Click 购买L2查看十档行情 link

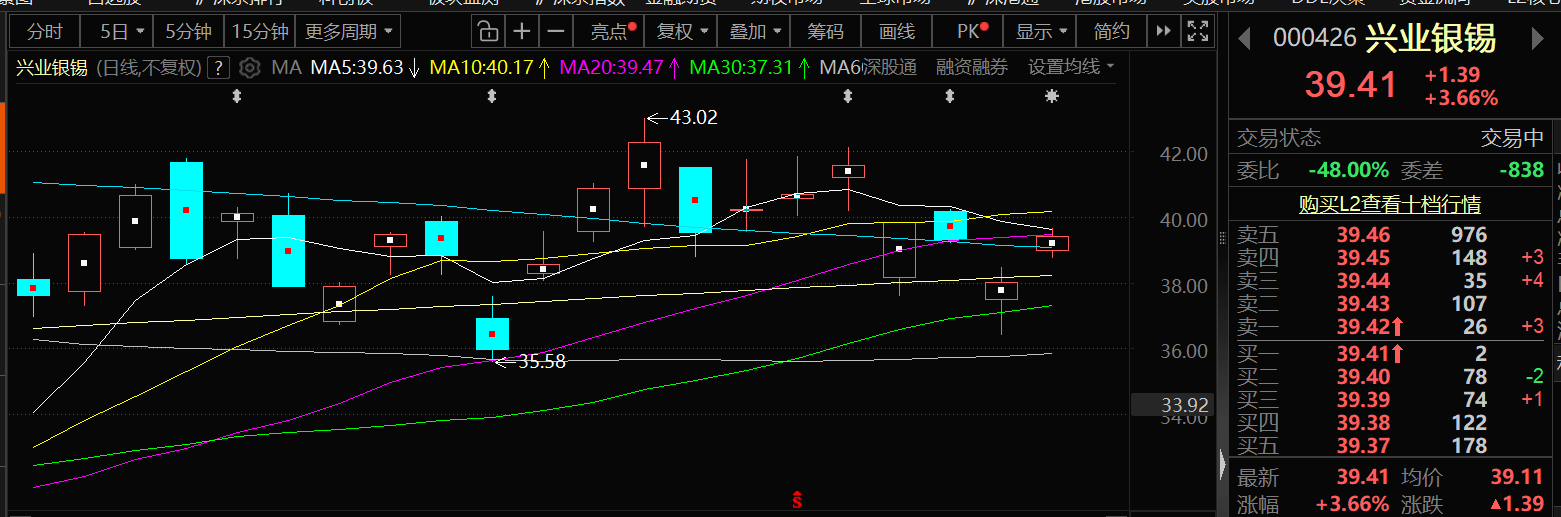tap(1390, 204)
